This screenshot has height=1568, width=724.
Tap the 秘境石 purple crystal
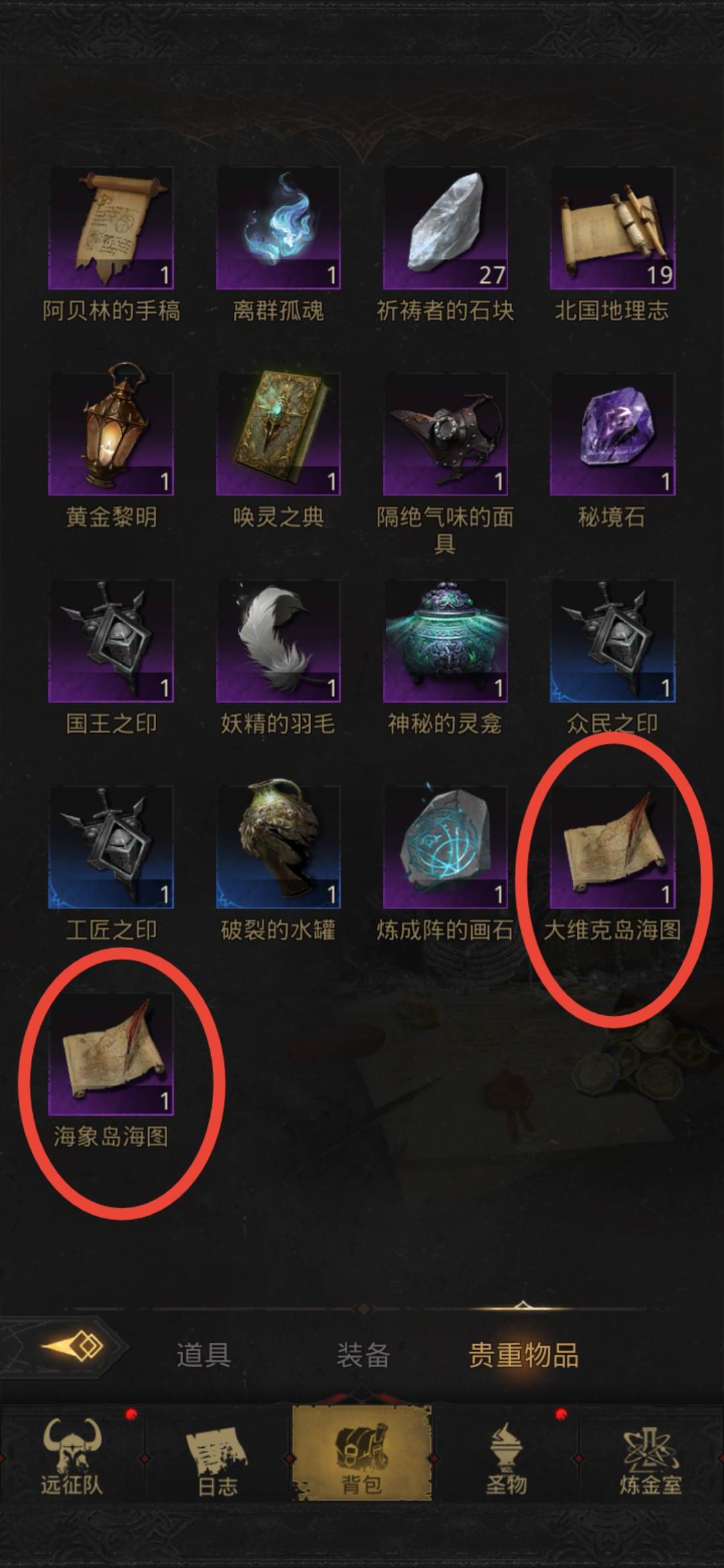coord(612,434)
